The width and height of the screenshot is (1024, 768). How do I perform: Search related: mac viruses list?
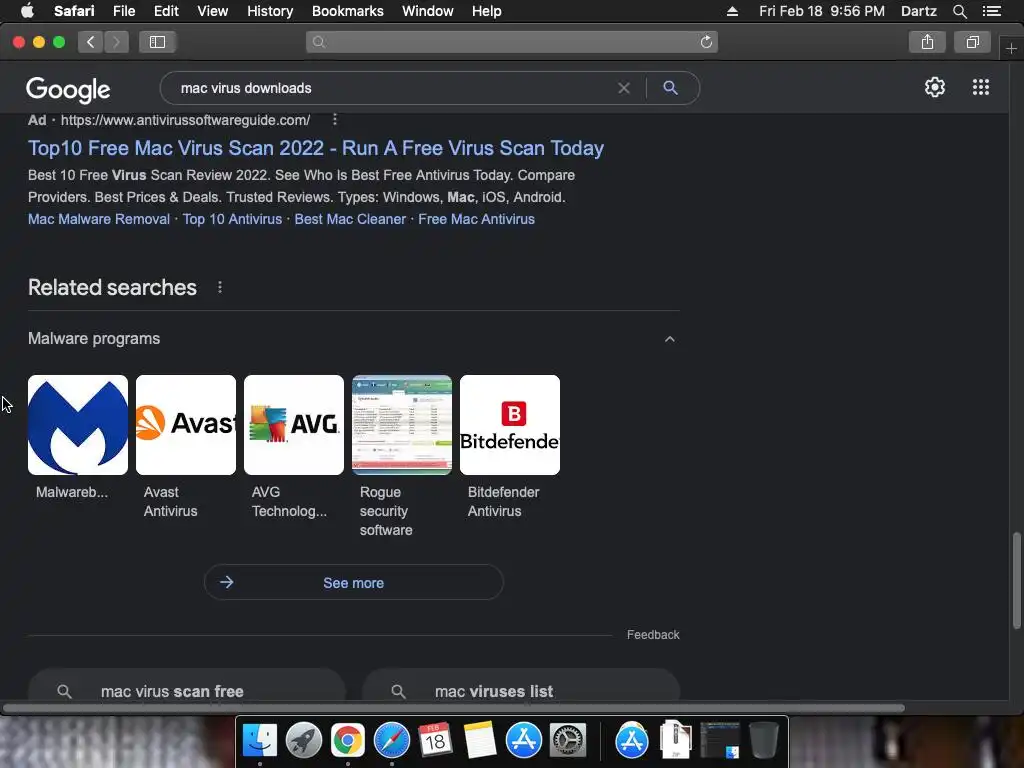(x=520, y=686)
